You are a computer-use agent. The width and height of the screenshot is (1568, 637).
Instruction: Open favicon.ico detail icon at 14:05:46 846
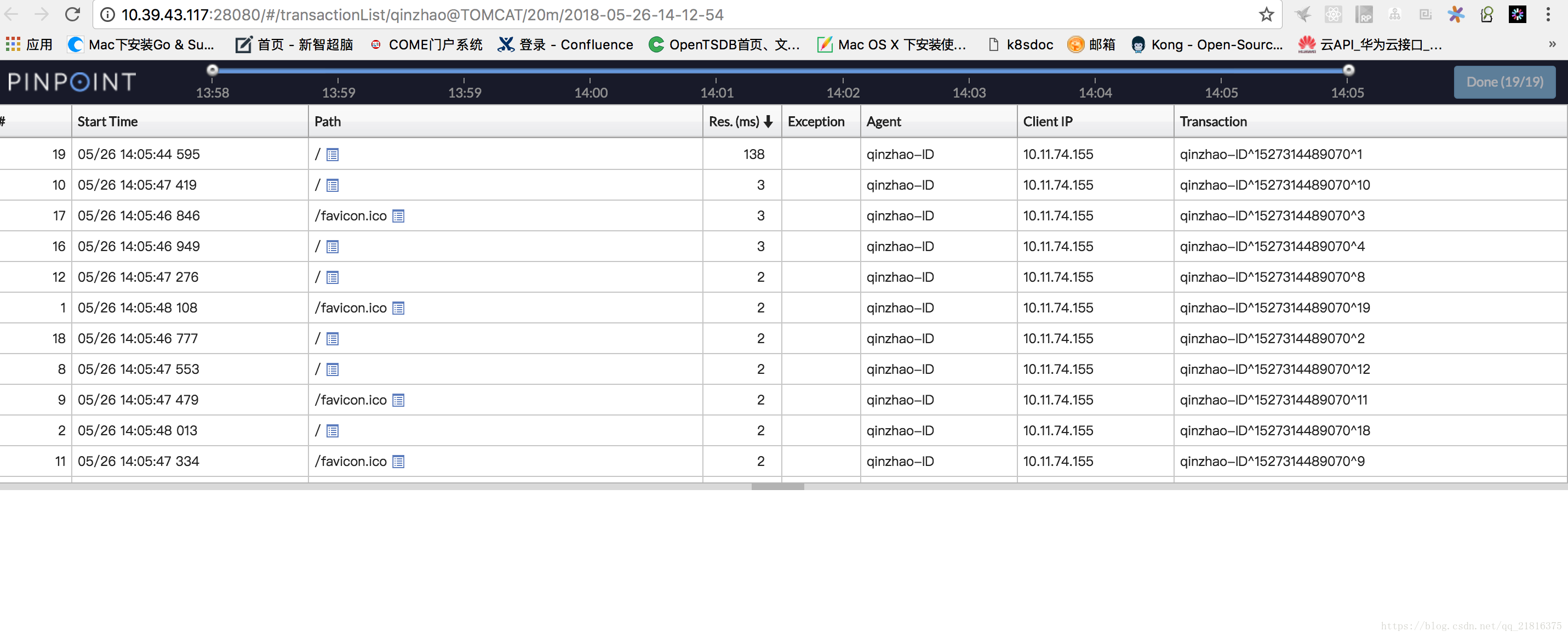(398, 216)
